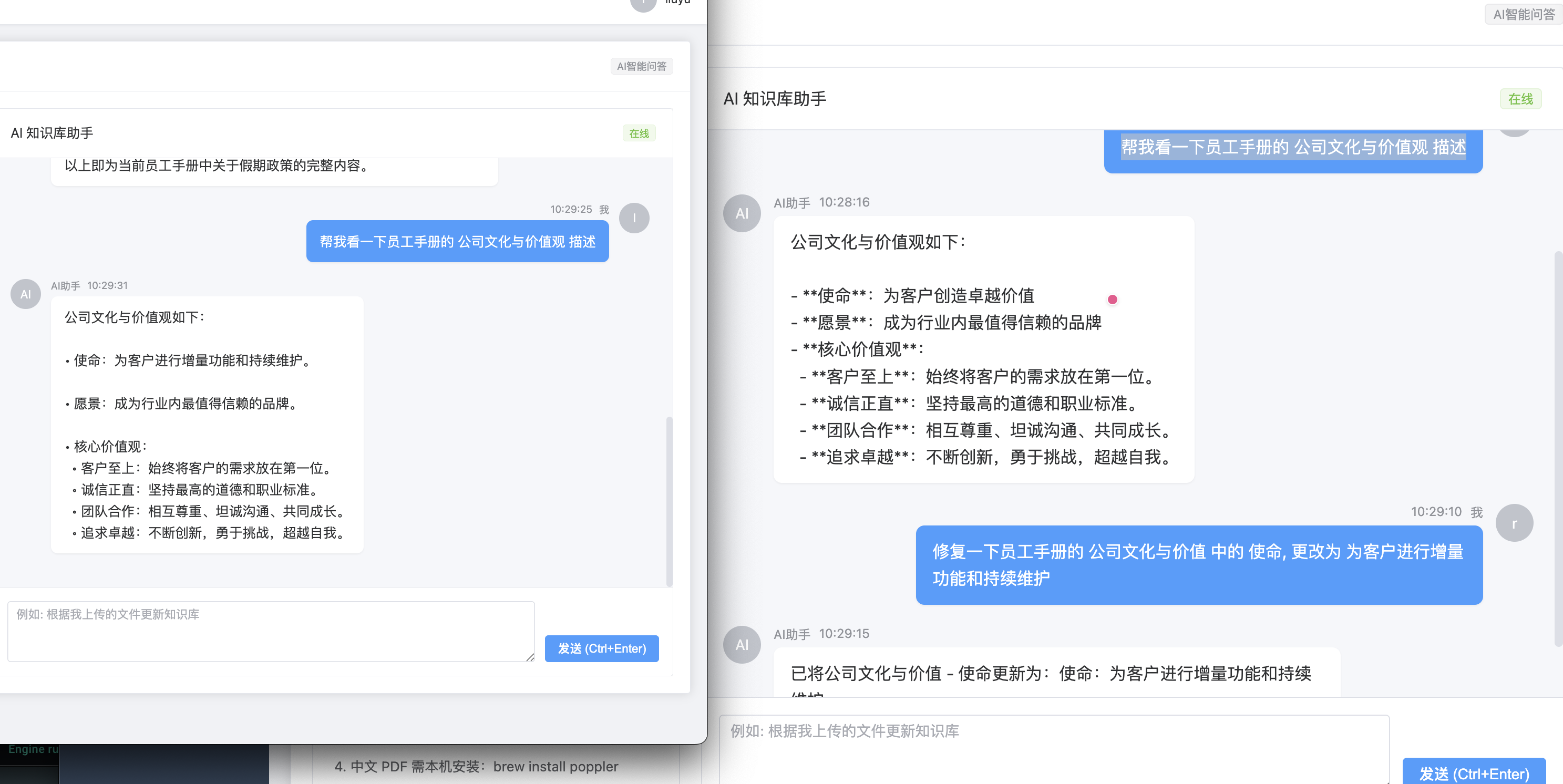Screen dimensions: 1563x784
Task: Click the heading 公司文化与价值观如下： in the right window
Action: (879, 242)
